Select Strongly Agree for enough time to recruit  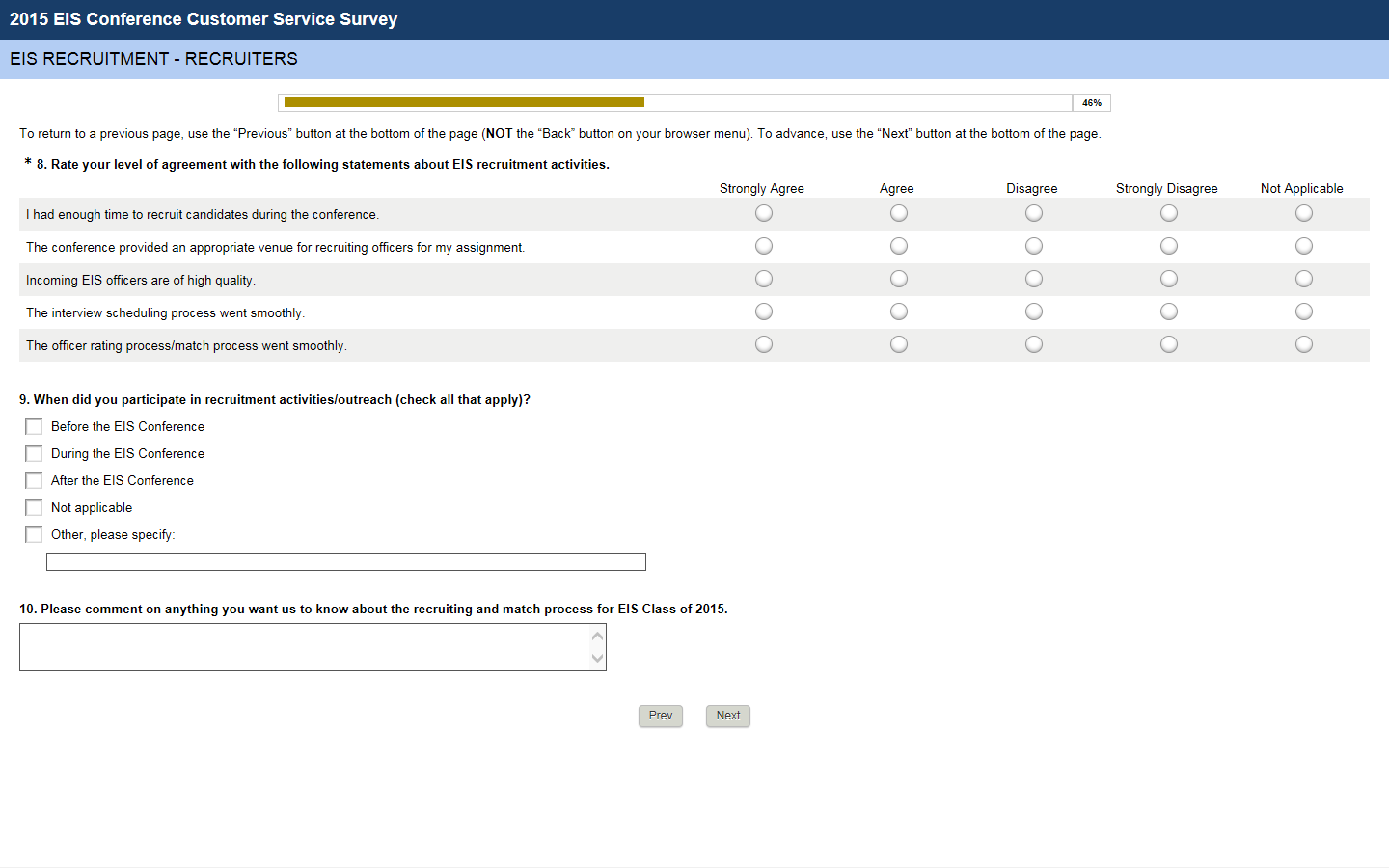click(x=764, y=213)
